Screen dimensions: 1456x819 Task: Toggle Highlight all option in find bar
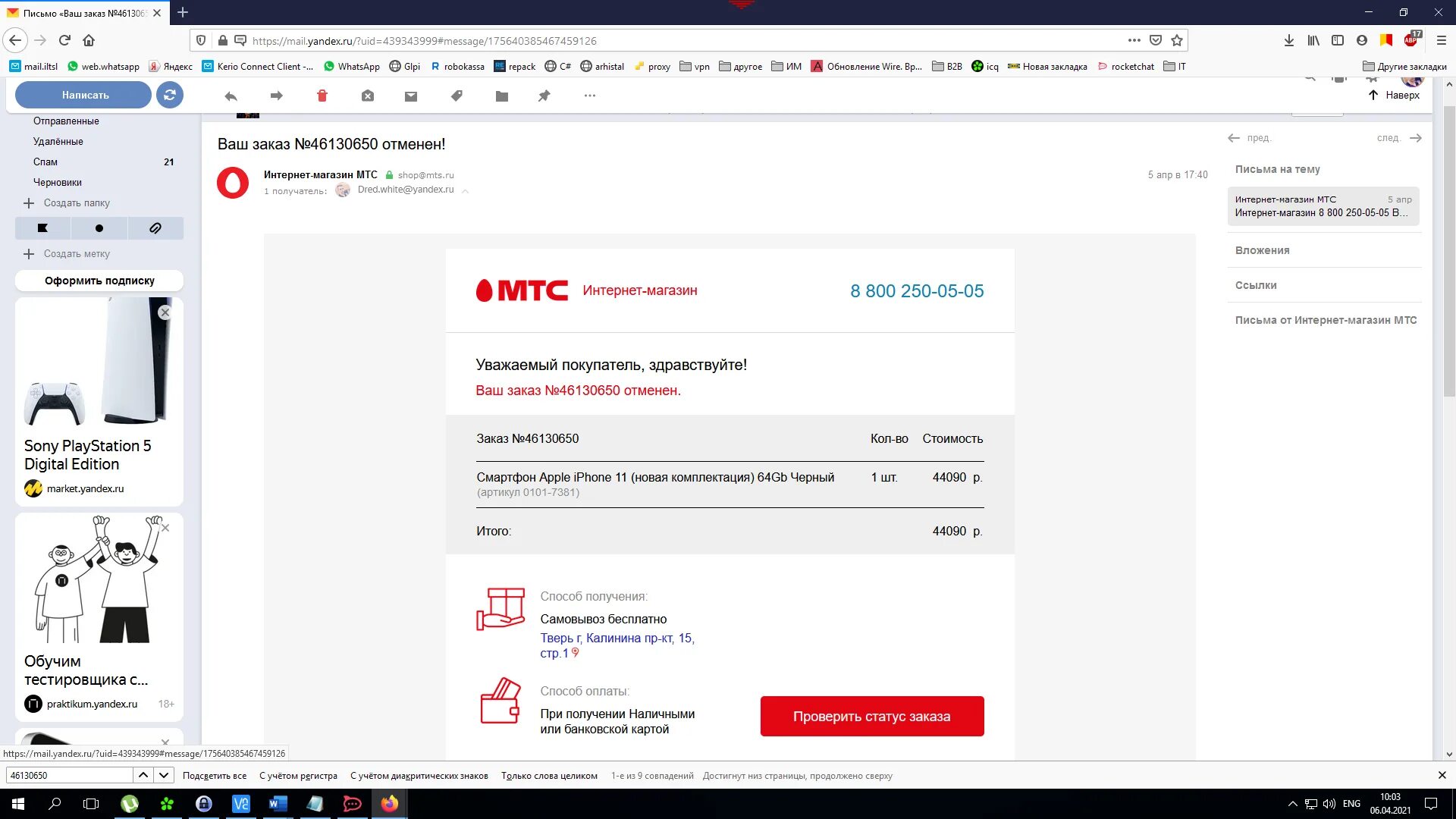click(x=215, y=776)
